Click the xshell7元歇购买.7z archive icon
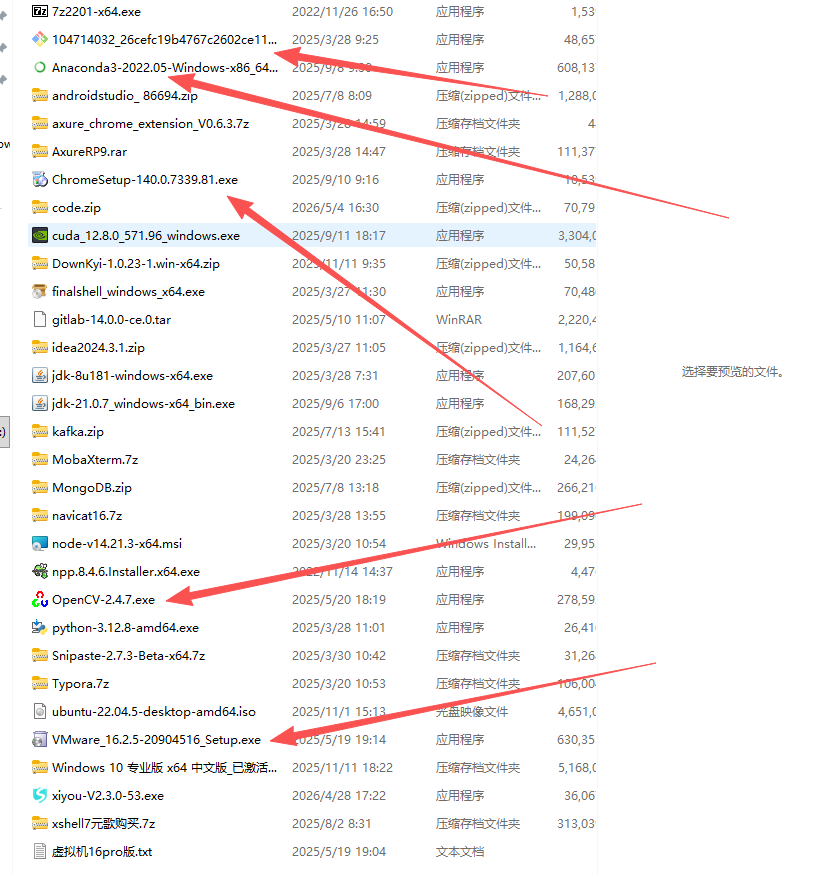This screenshot has height=875, width=832. [40, 823]
